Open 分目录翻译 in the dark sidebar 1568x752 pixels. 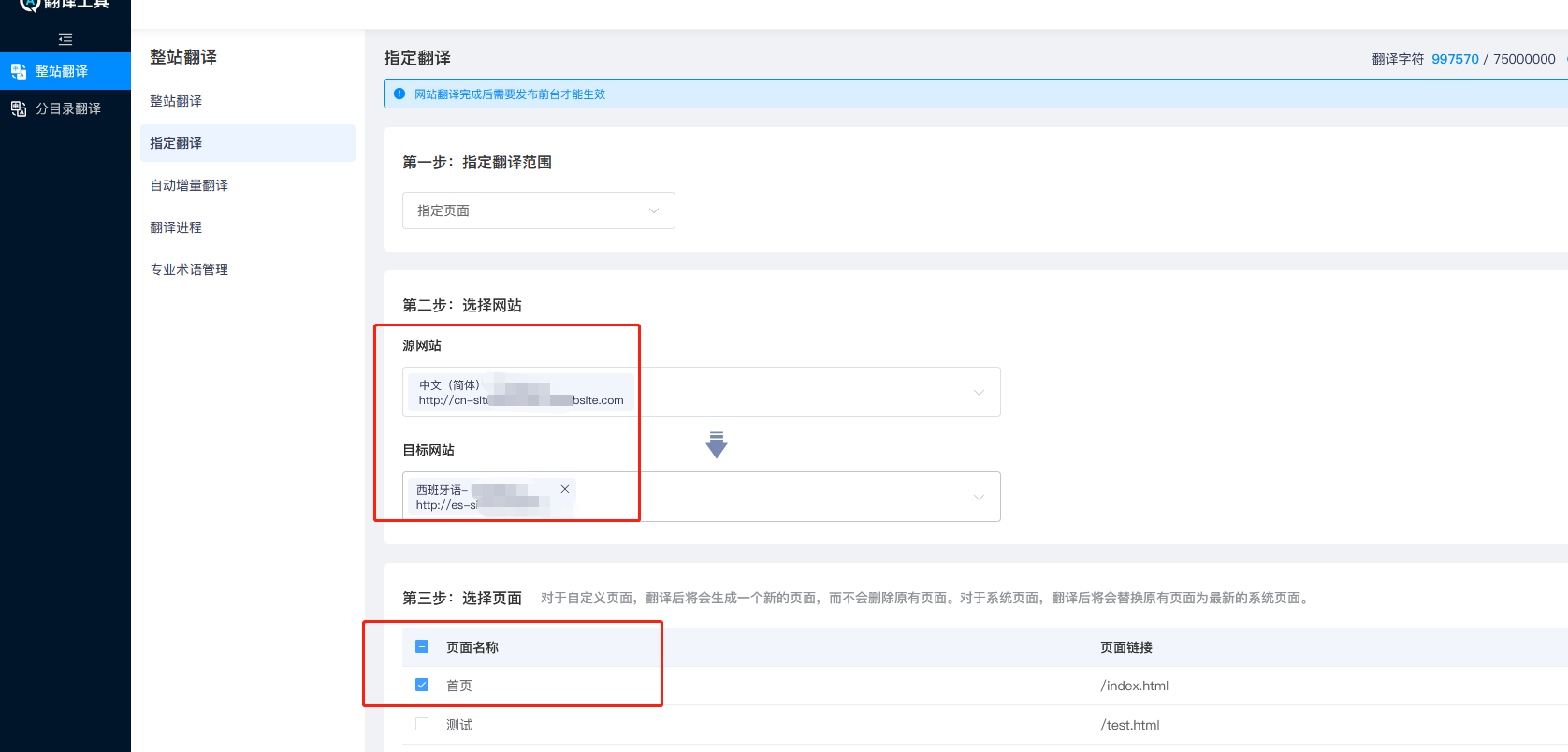[x=65, y=108]
